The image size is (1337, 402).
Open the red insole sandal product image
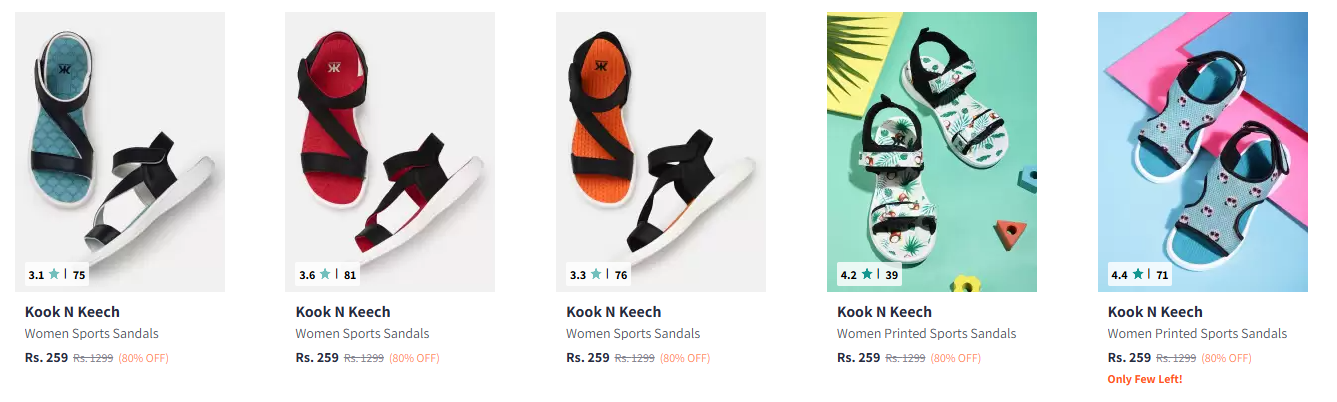tap(390, 152)
